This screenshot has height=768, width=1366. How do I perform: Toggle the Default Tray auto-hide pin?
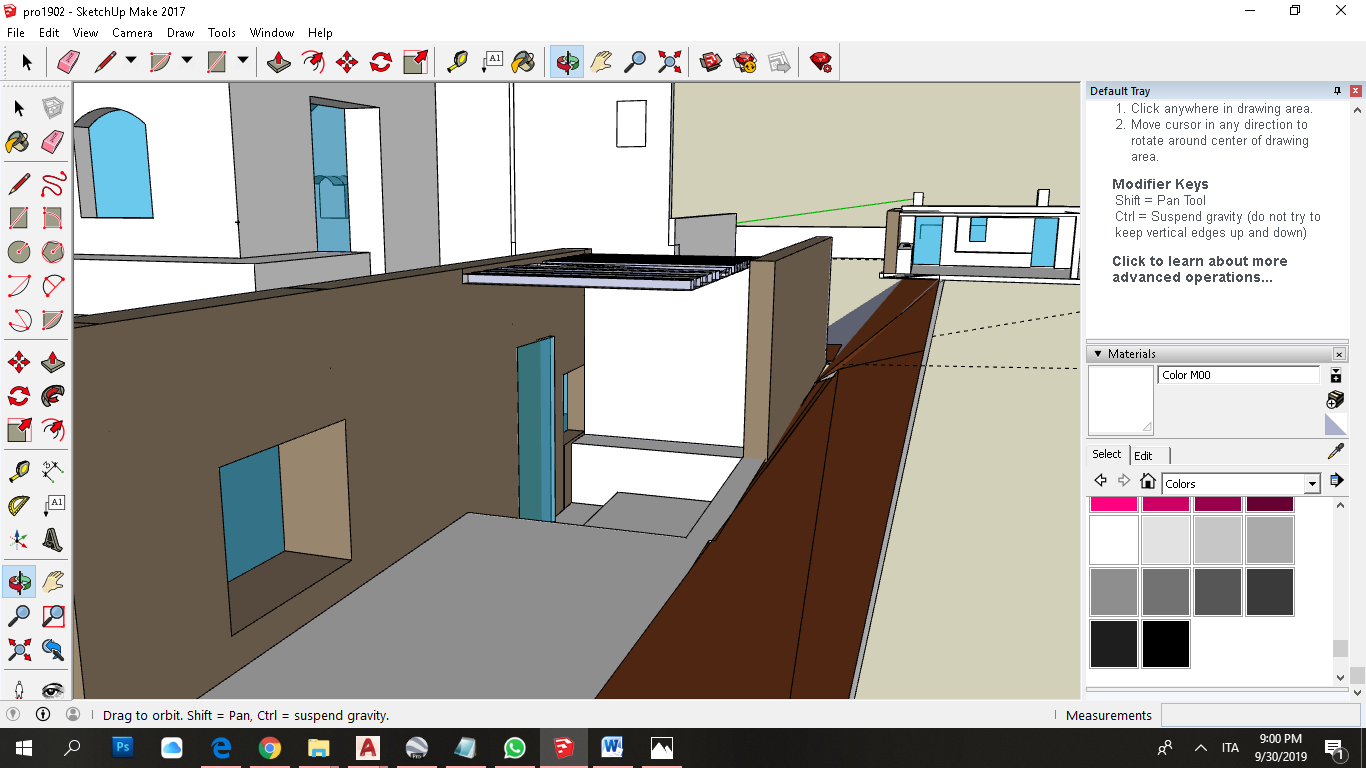point(1337,91)
